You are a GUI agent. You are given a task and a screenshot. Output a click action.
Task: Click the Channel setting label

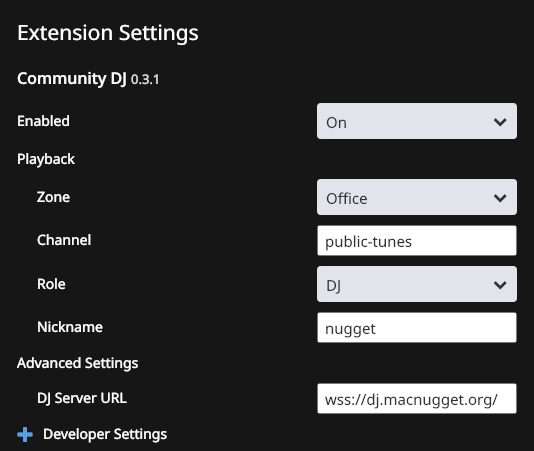pos(64,240)
